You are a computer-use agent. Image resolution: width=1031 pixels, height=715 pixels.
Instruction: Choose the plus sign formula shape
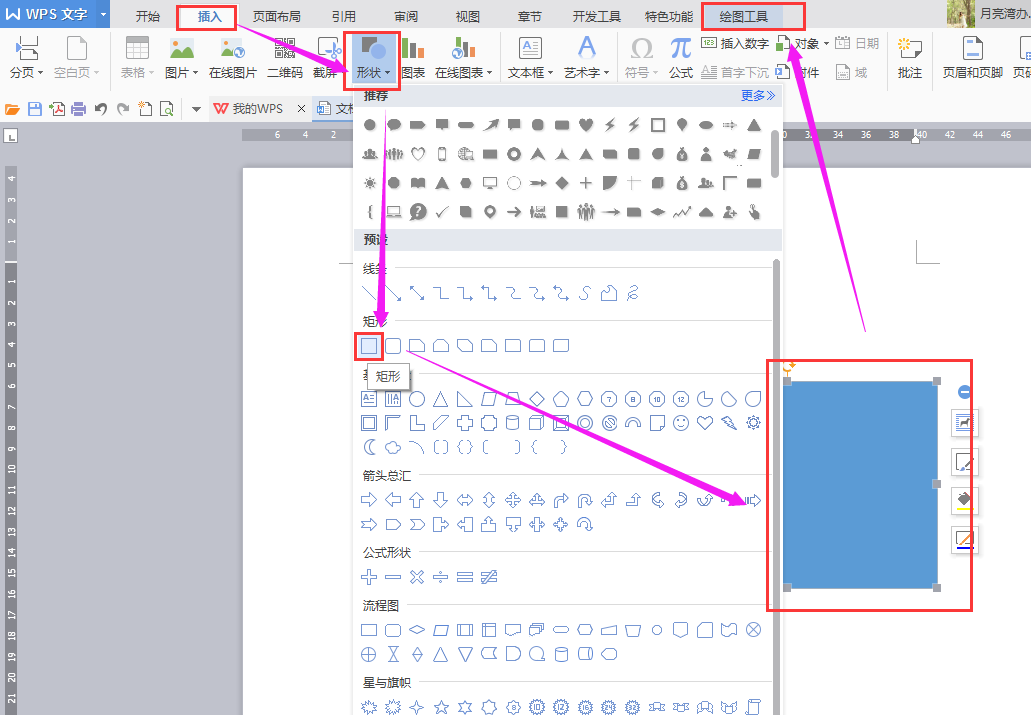click(x=369, y=577)
